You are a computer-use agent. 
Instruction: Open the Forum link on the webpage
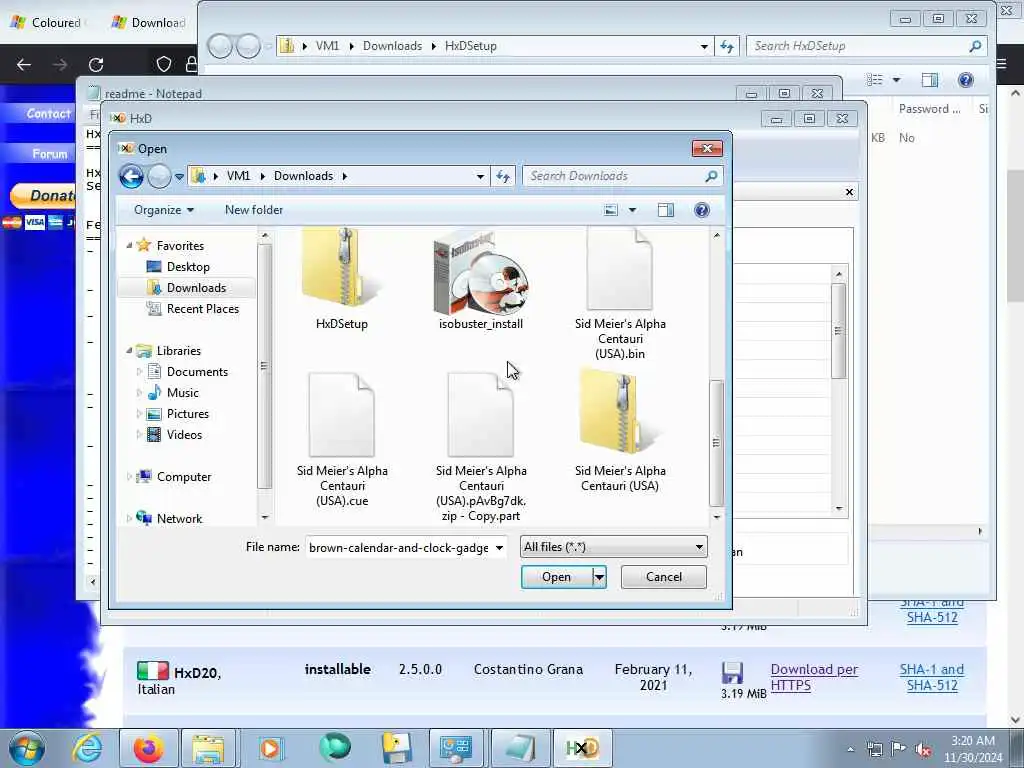[50, 154]
